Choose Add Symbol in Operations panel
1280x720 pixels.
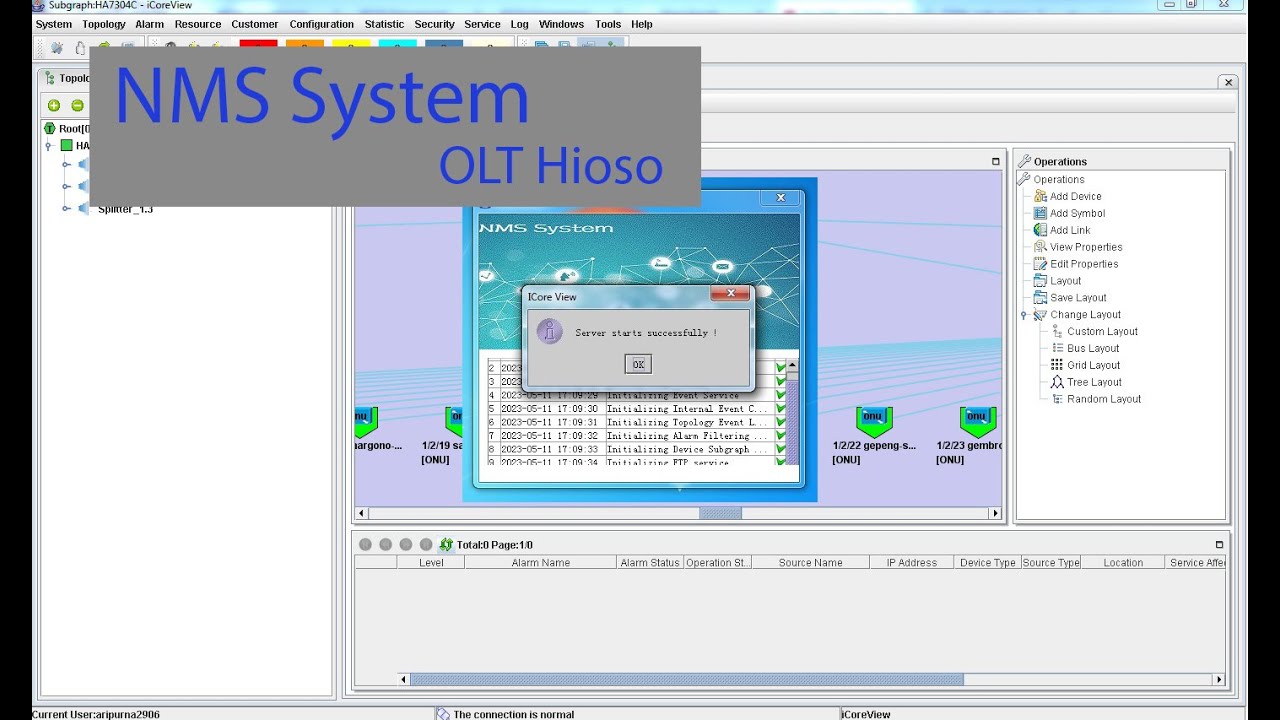(1077, 213)
